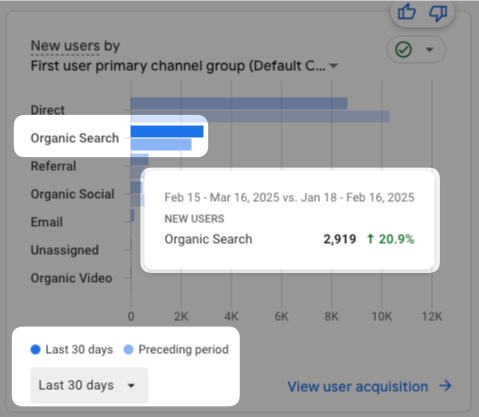Select the Email channel label
The width and height of the screenshot is (479, 417).
[47, 222]
